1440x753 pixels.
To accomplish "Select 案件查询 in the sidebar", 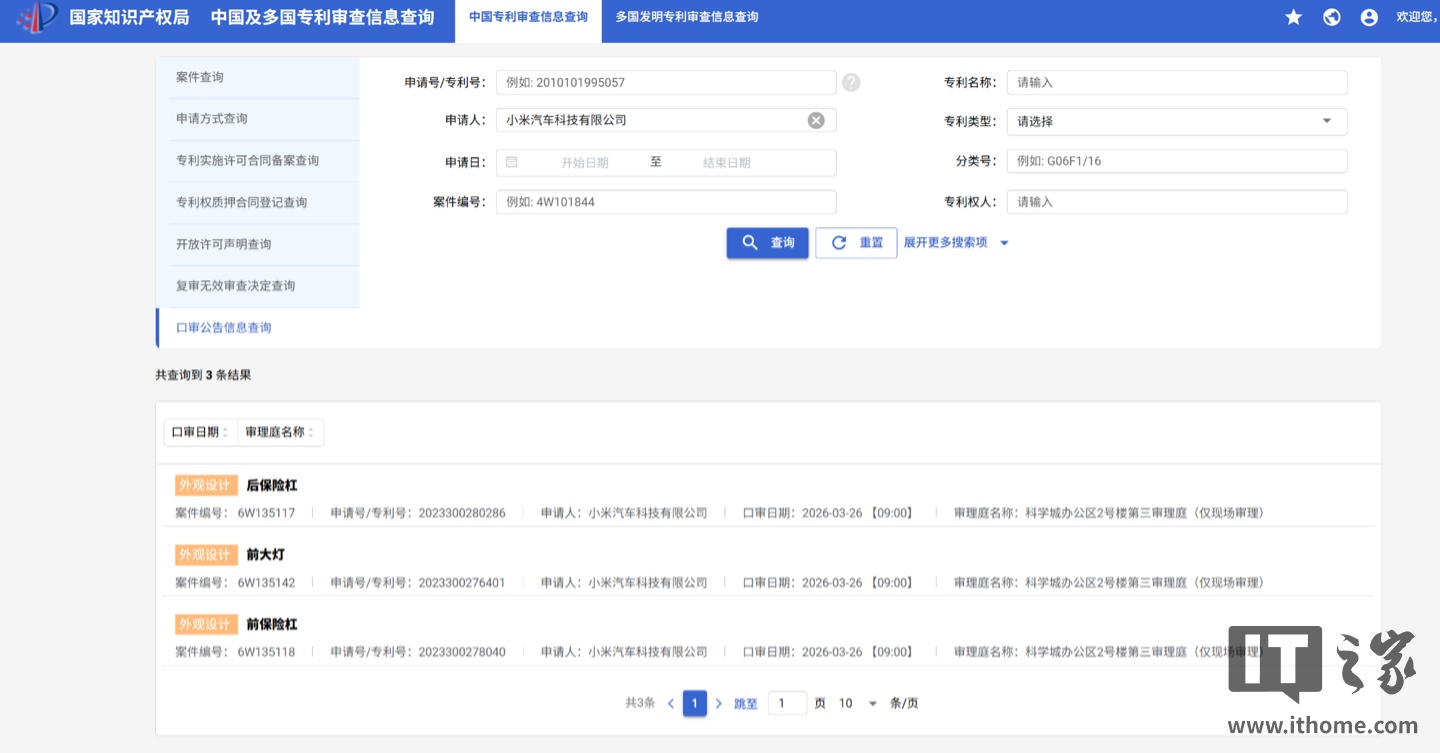I will point(200,77).
